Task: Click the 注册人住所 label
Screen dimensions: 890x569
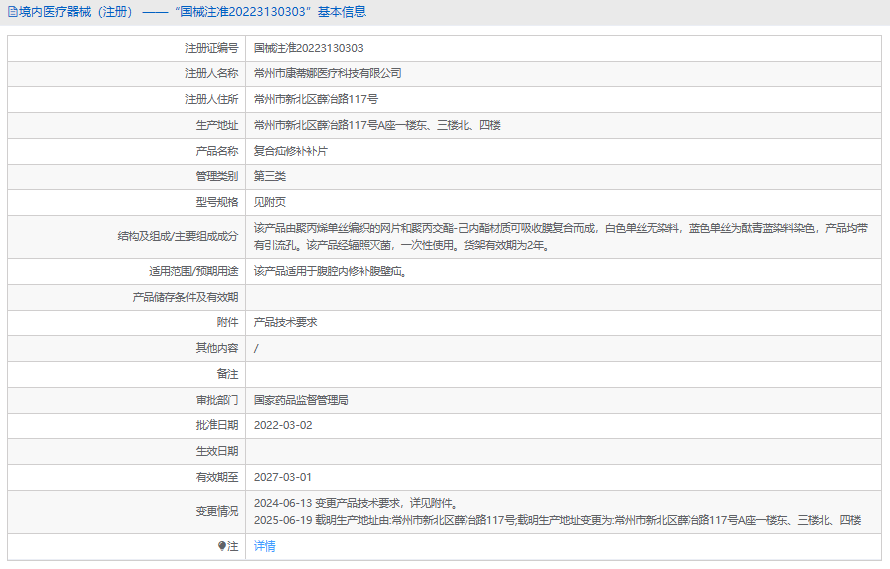Action: click(211, 99)
